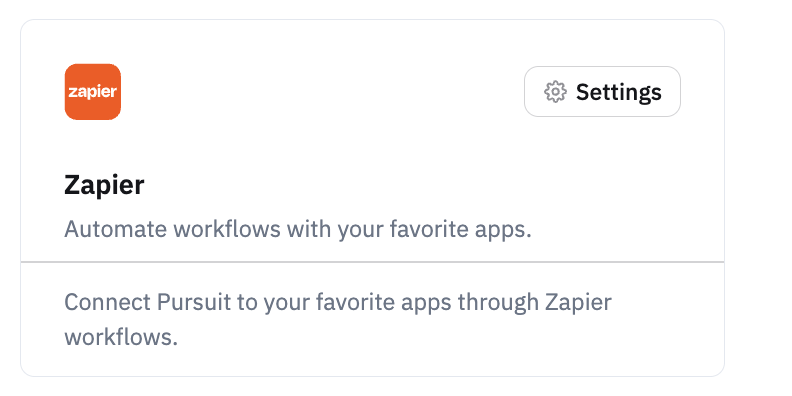Click the orange Zapier logo icon
Viewport: 792px width, 396px height.
92,91
